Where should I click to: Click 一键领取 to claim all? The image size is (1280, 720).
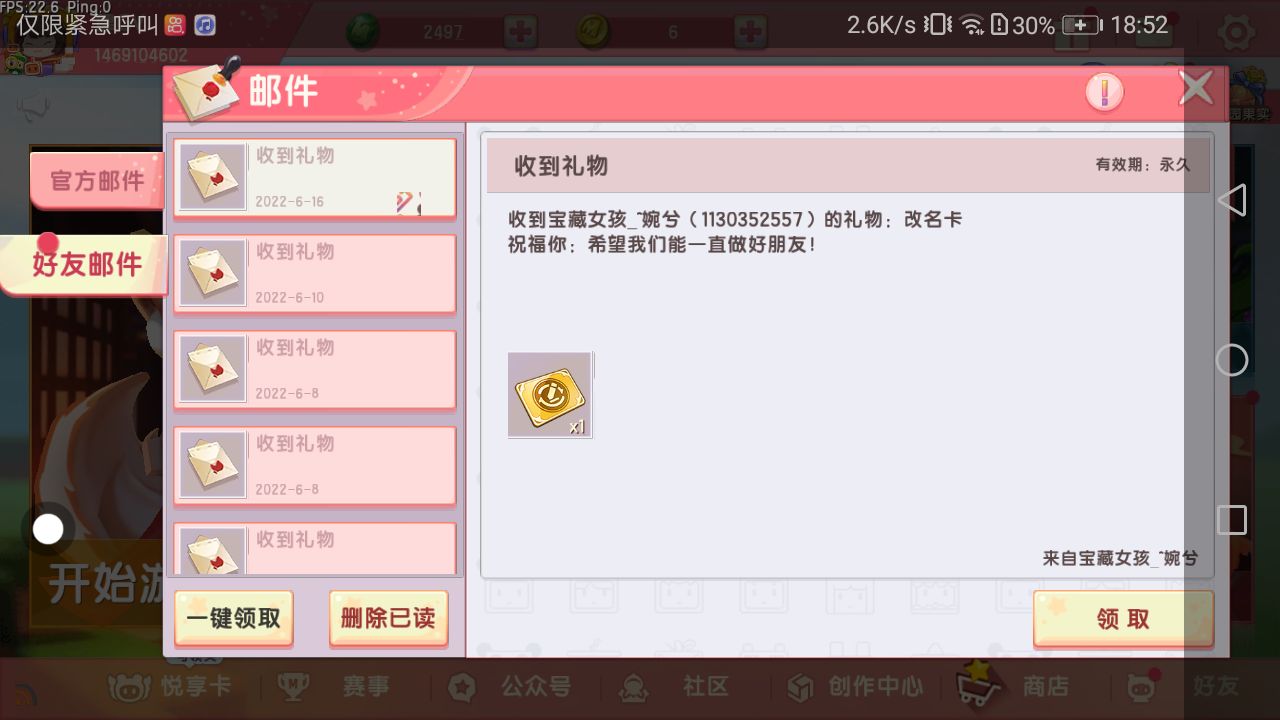coord(234,619)
